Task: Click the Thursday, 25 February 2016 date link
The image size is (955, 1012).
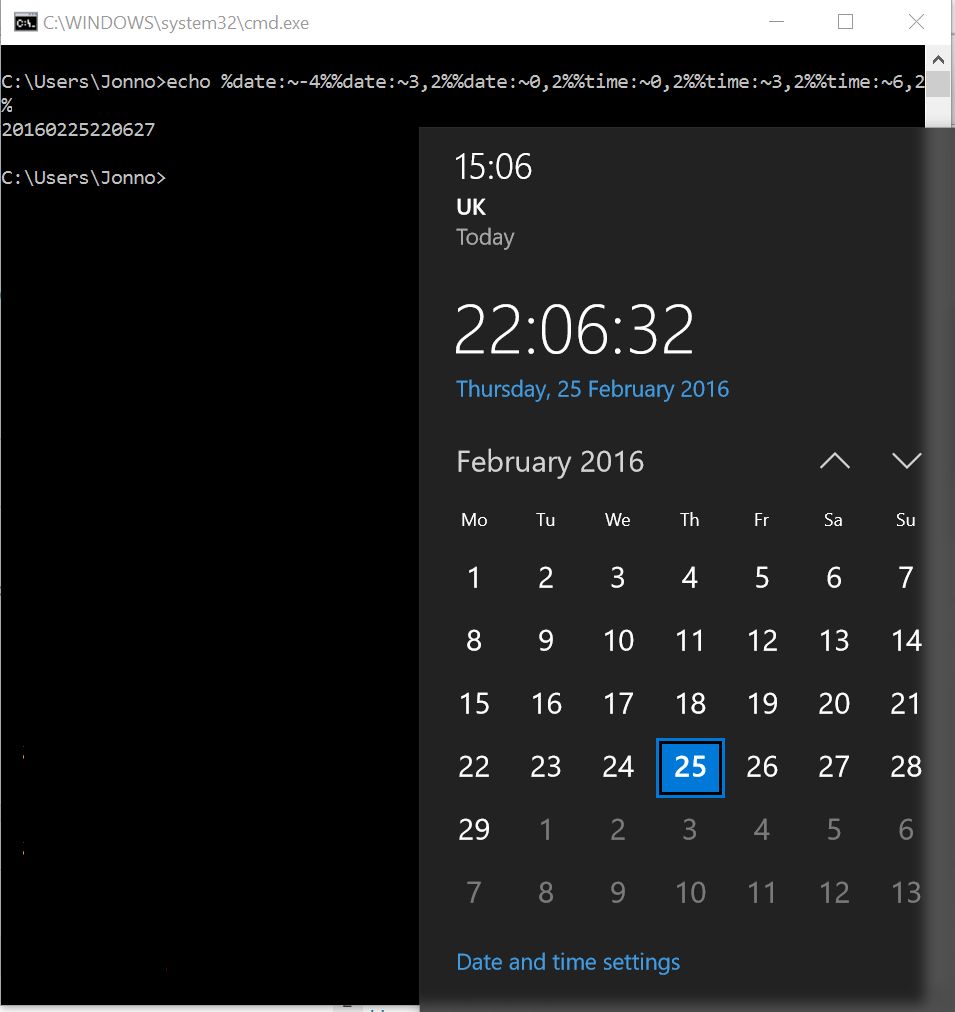Action: (592, 389)
